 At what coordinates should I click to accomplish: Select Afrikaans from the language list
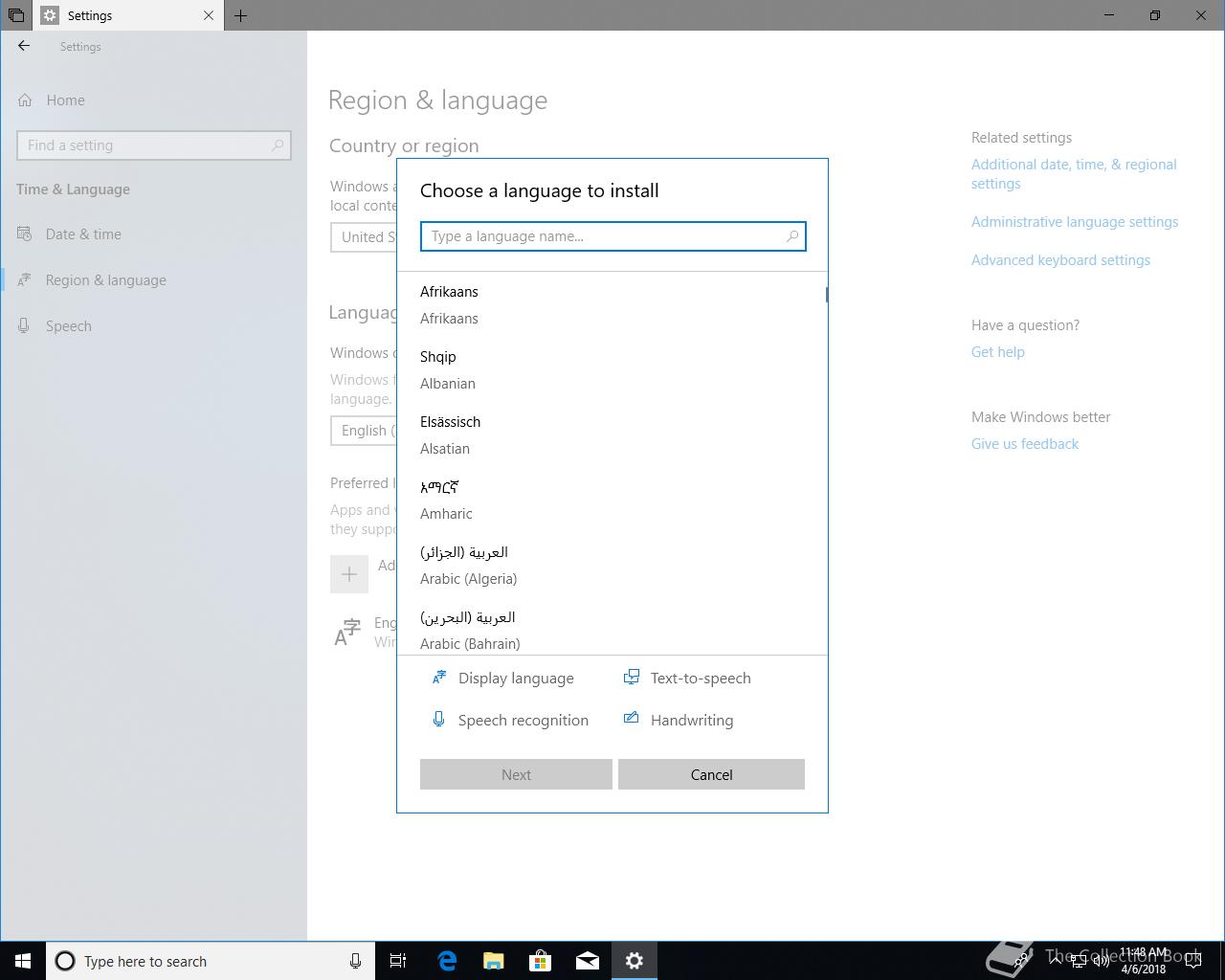(611, 304)
